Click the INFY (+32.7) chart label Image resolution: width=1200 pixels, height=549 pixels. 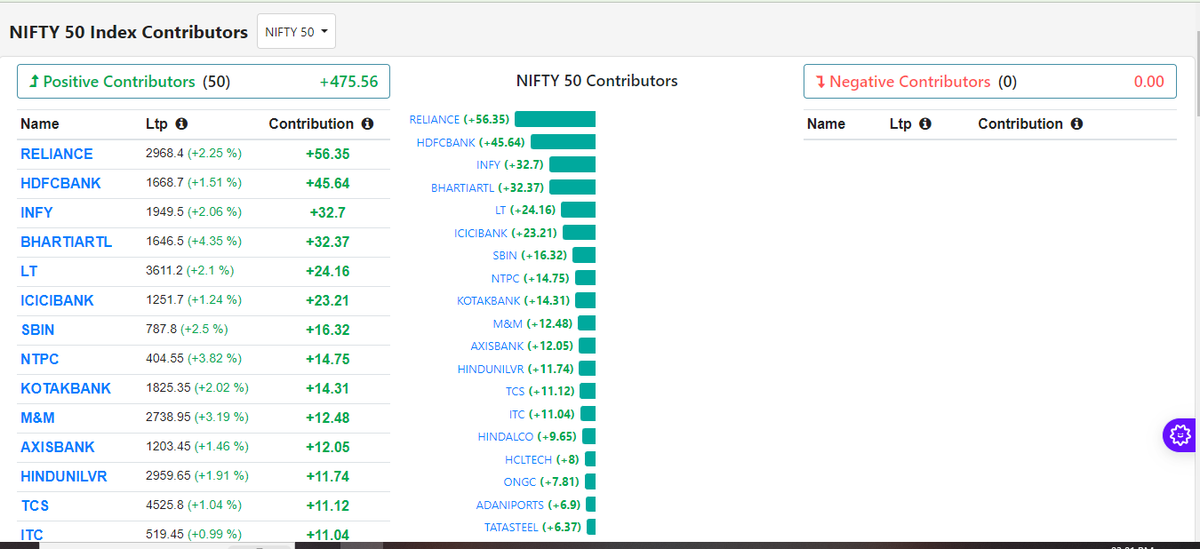pyautogui.click(x=510, y=164)
